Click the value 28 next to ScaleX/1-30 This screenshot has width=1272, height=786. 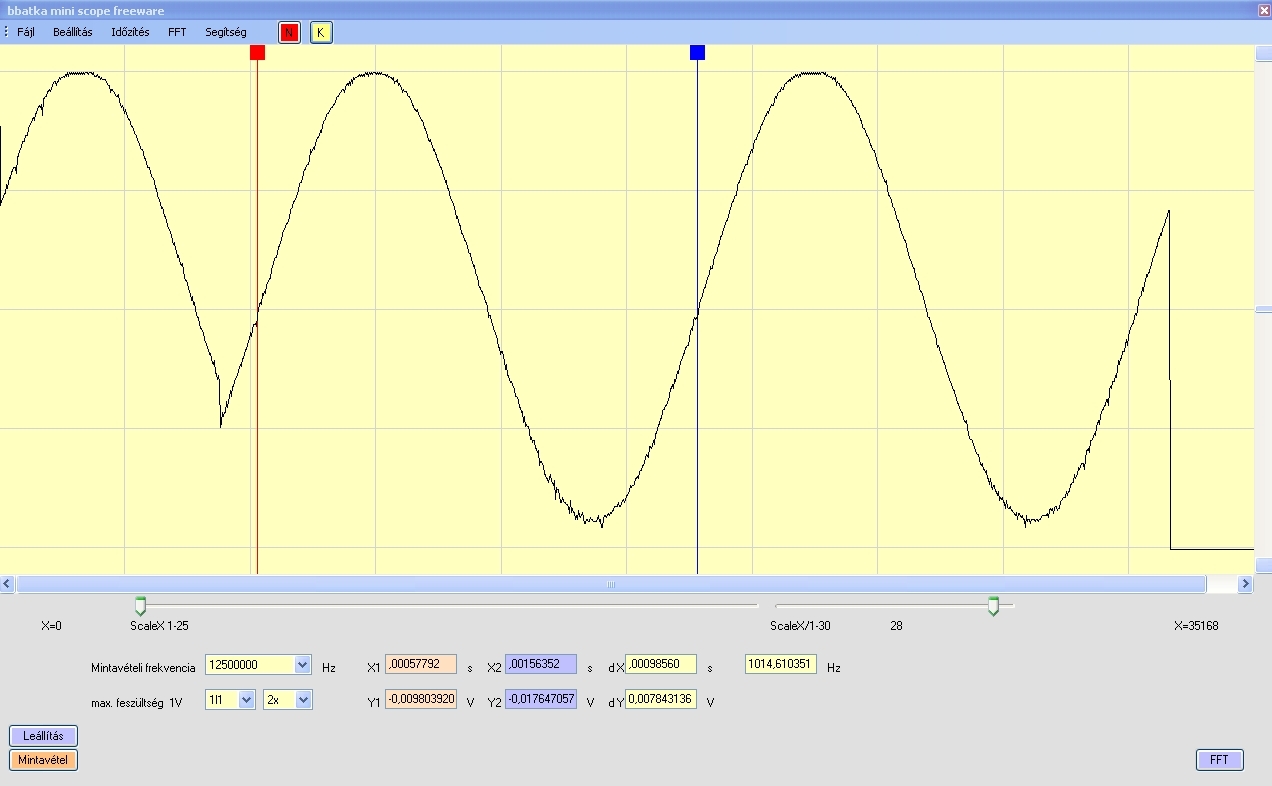(896, 626)
